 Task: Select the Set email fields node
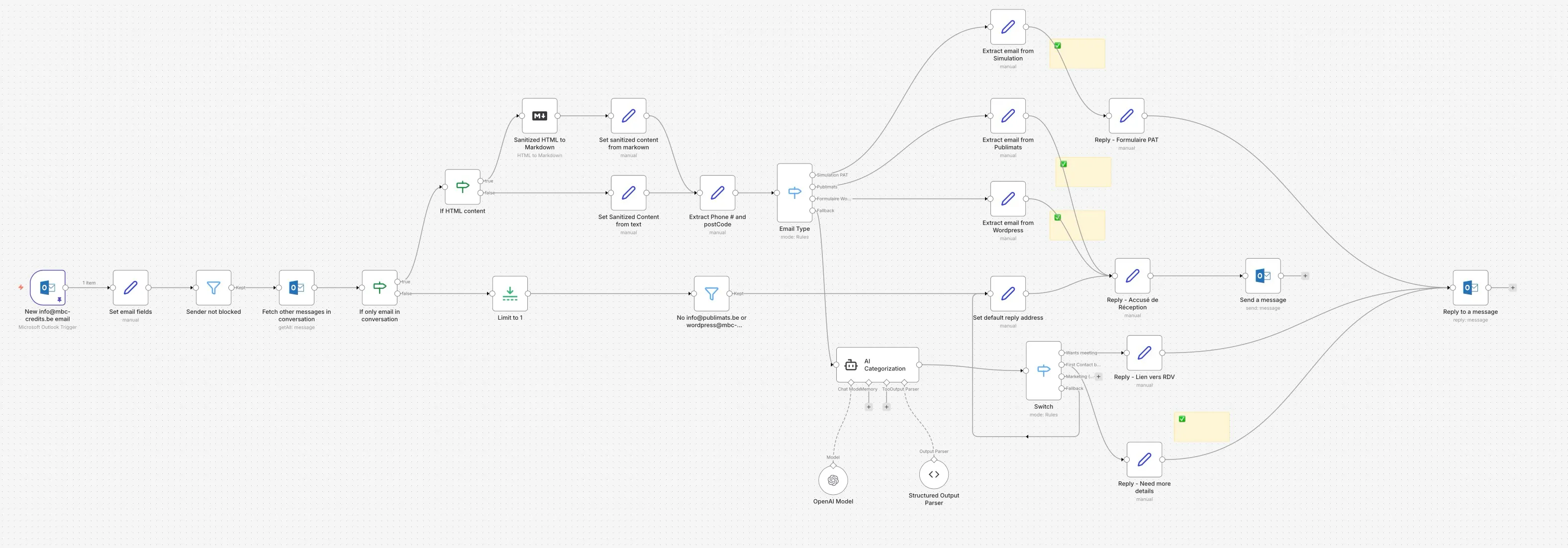coord(130,287)
